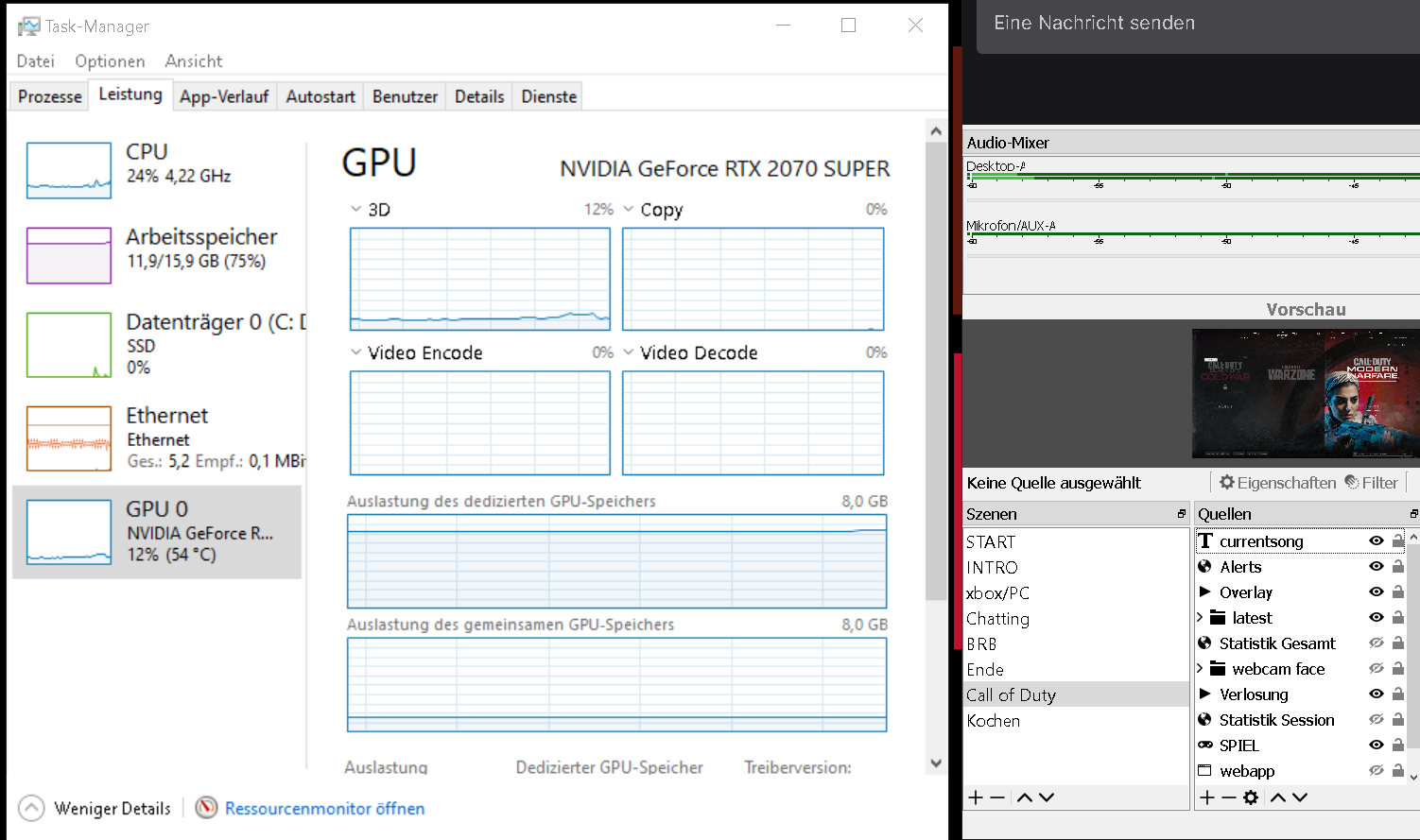The width and height of the screenshot is (1420, 840).
Task: Adjust the Desktop audio volume slider
Action: click(1191, 176)
